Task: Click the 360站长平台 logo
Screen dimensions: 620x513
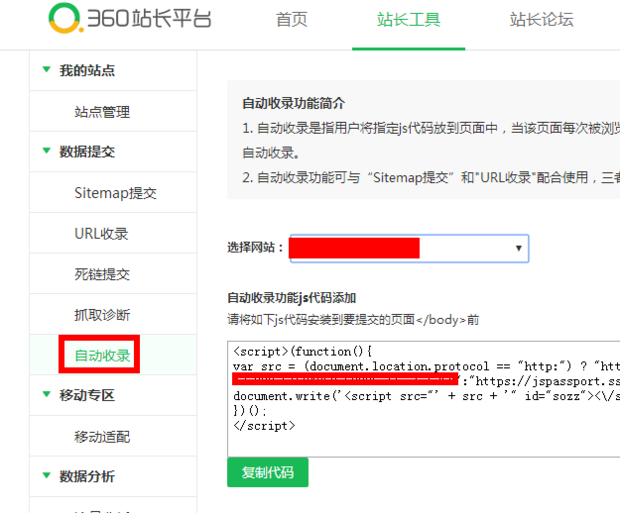Action: click(130, 18)
